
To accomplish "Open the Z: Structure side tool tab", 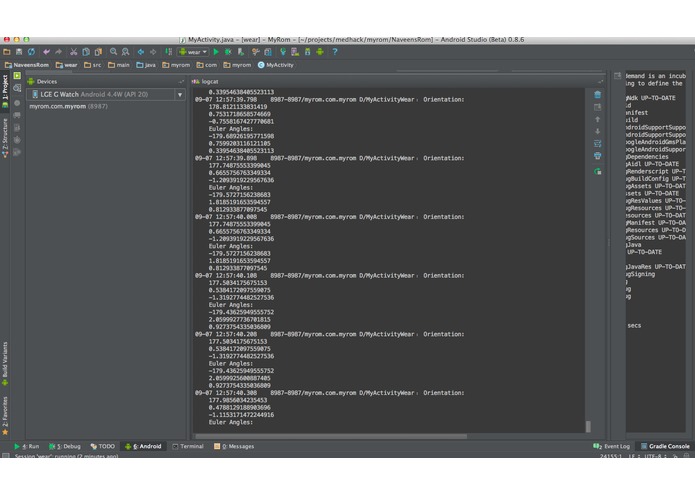I will [x=5, y=138].
